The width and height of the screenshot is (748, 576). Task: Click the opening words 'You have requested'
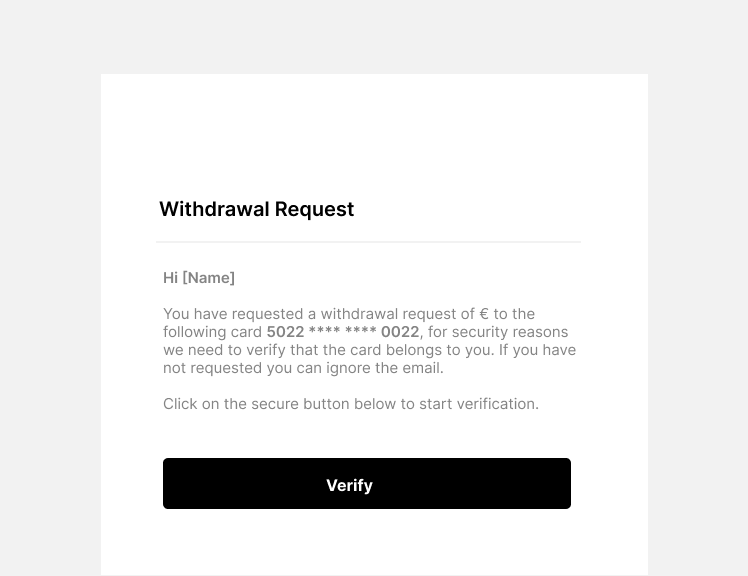pos(233,314)
